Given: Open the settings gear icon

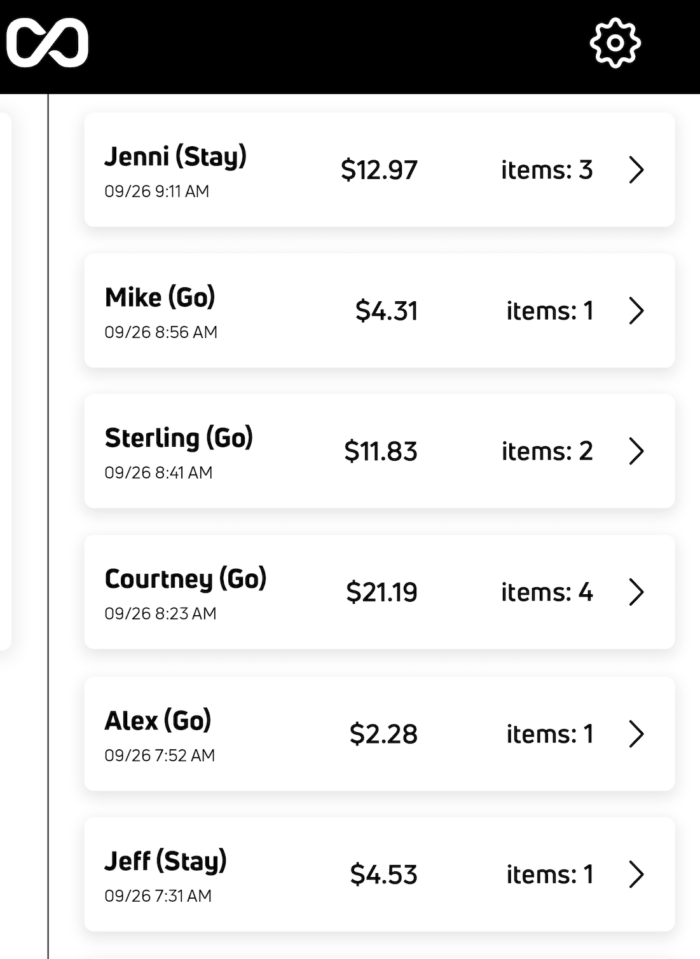Looking at the screenshot, I should [x=615, y=44].
